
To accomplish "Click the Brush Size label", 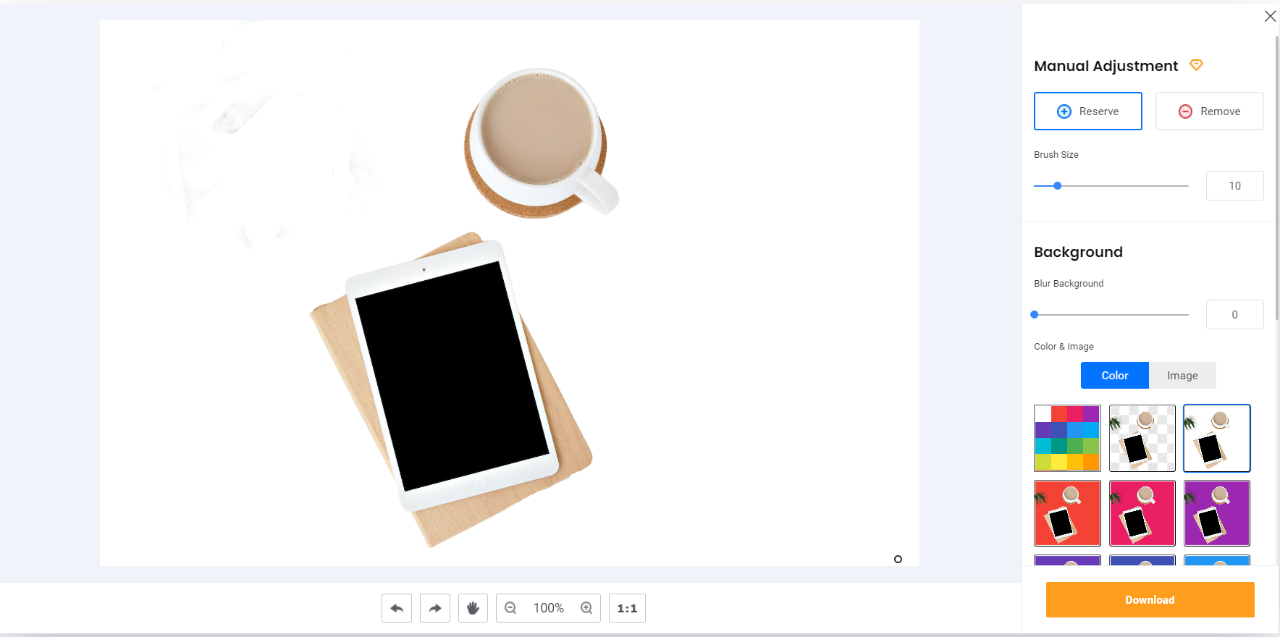I will pos(1056,155).
